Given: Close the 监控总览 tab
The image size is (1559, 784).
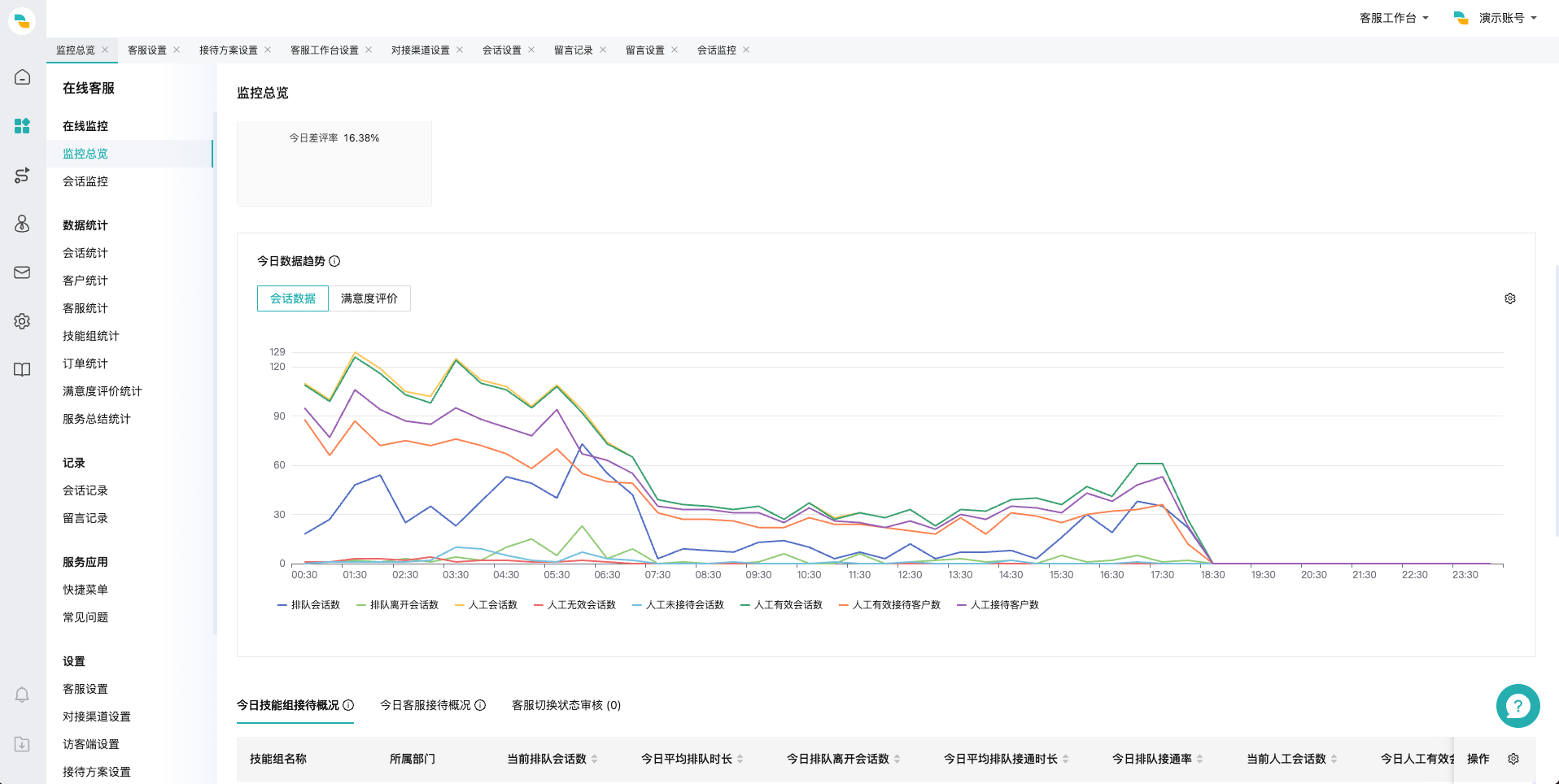Looking at the screenshot, I should (105, 50).
